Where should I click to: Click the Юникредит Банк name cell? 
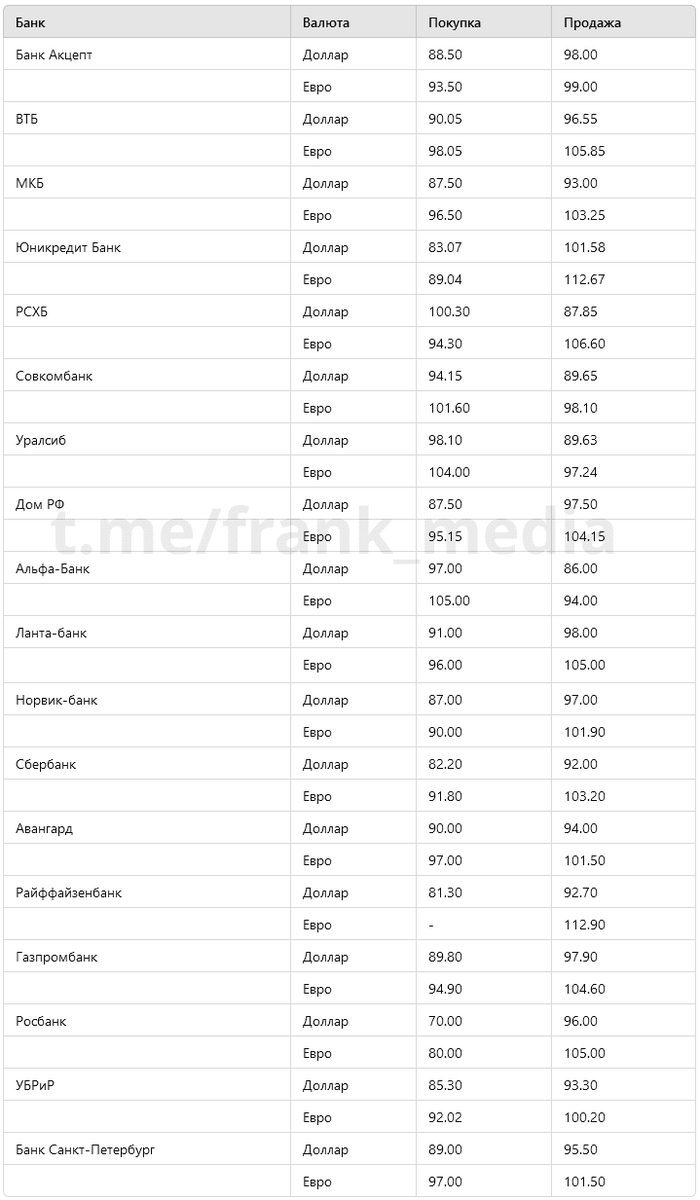[68, 247]
